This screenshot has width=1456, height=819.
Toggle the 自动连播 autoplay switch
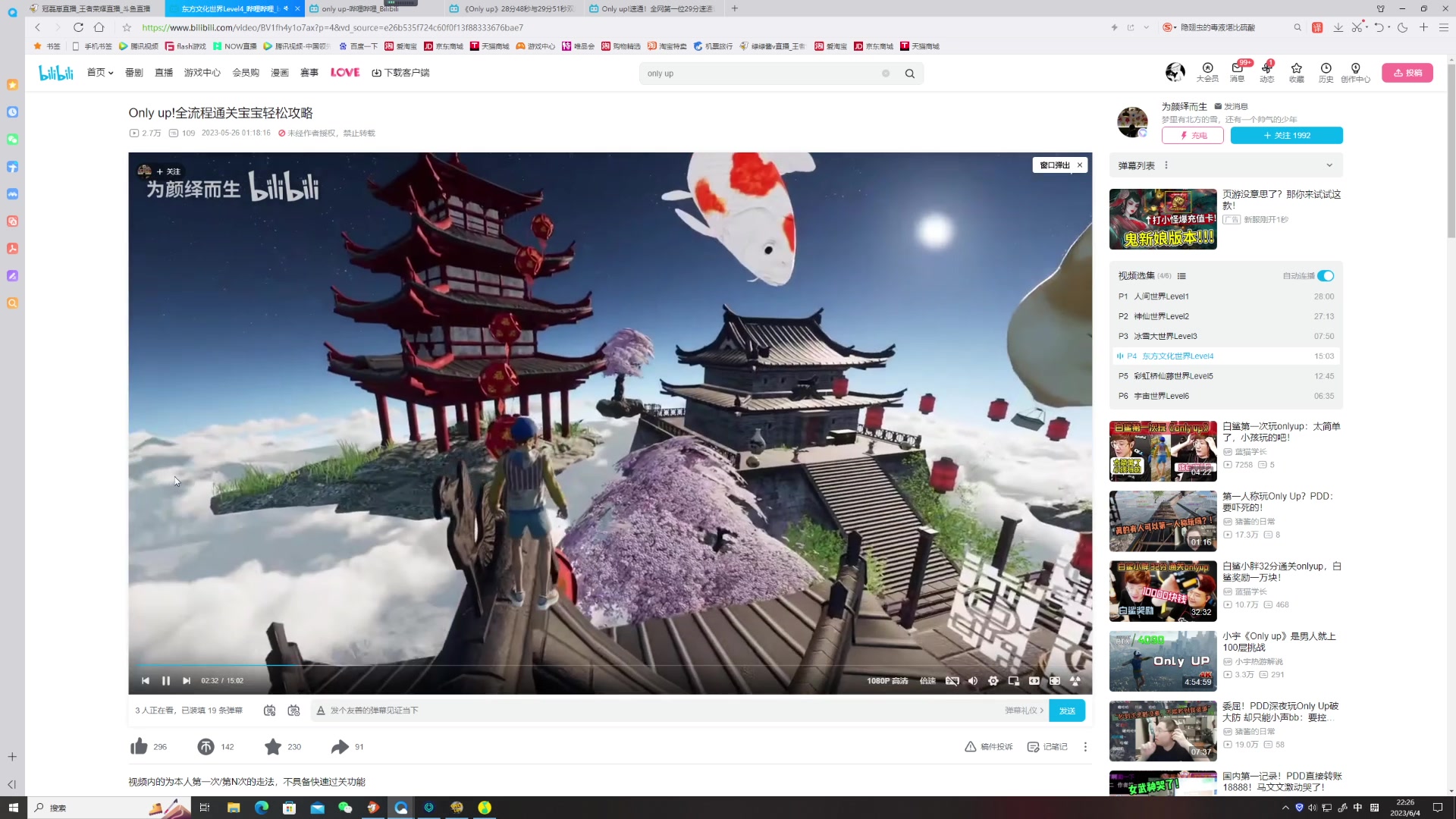pyautogui.click(x=1326, y=276)
